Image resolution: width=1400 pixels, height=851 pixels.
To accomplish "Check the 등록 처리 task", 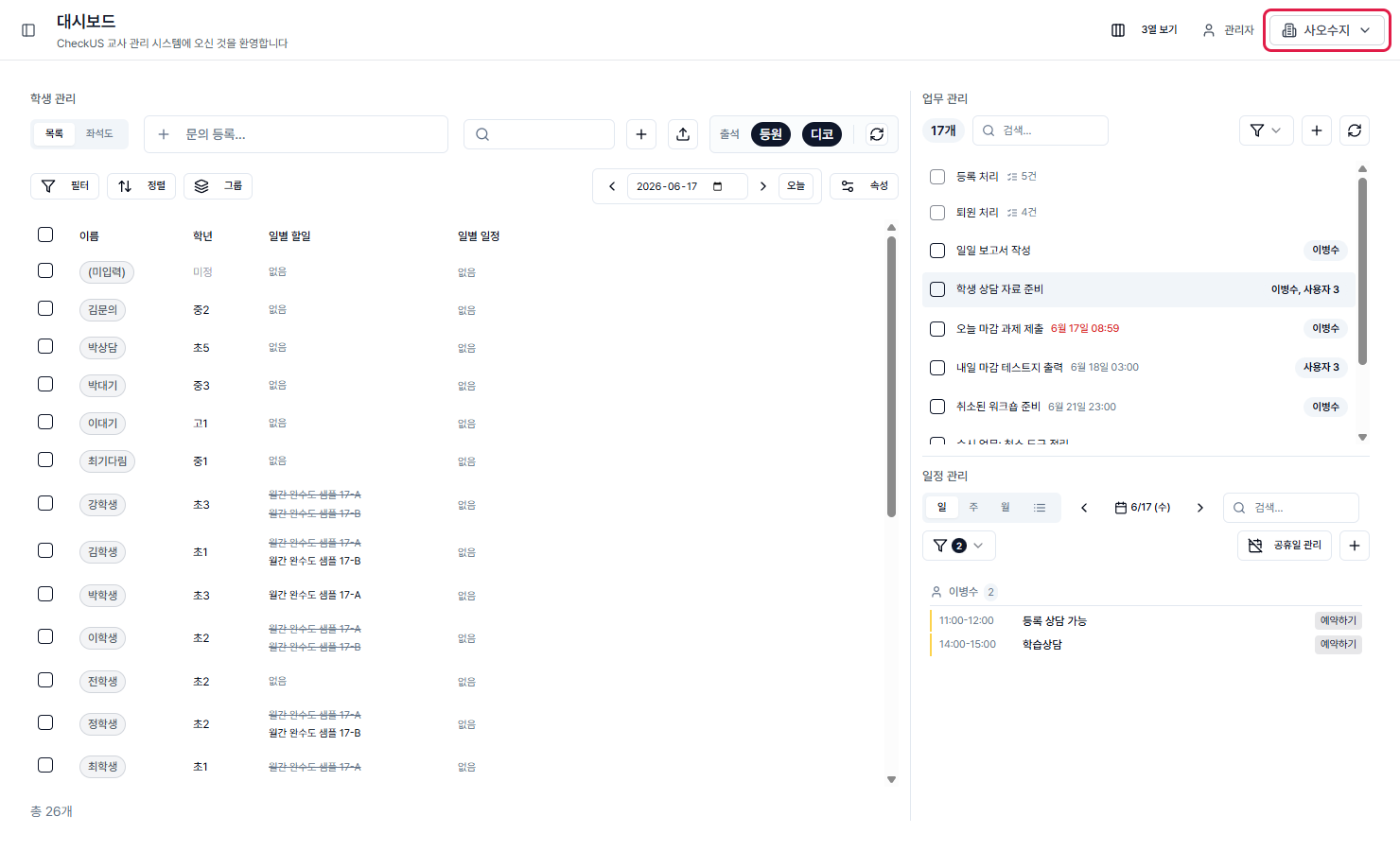I will tap(937, 177).
